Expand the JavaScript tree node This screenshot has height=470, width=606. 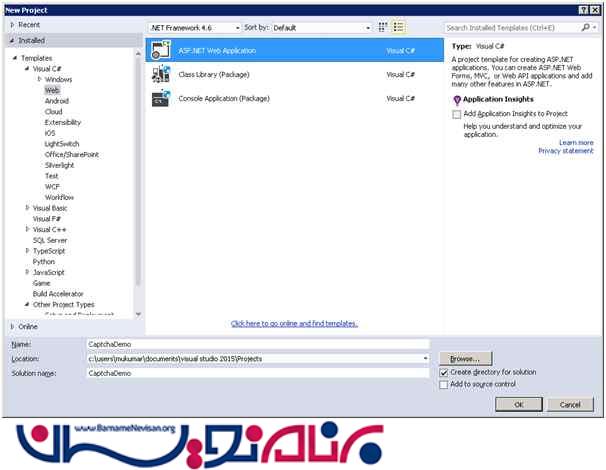click(27, 272)
